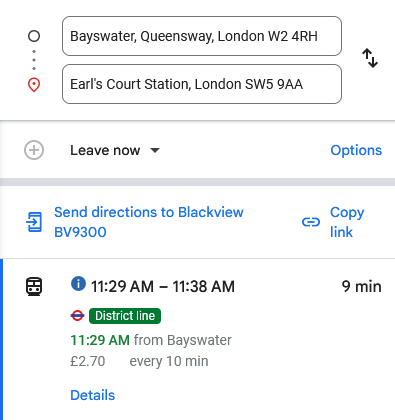Click the send to phone icon
Image resolution: width=395 pixels, height=420 pixels.
point(34,222)
